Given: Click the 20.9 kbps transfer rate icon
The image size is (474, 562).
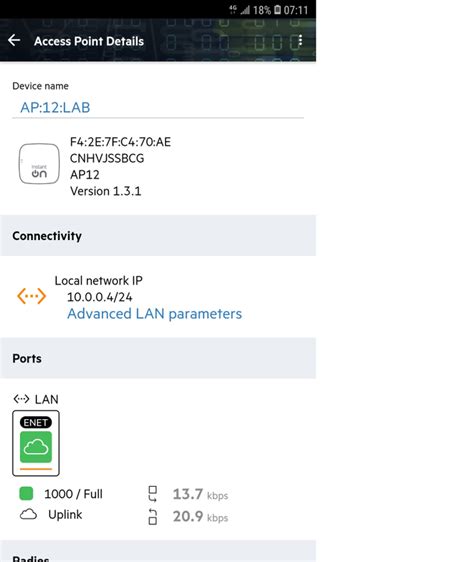Looking at the screenshot, I should (x=153, y=516).
